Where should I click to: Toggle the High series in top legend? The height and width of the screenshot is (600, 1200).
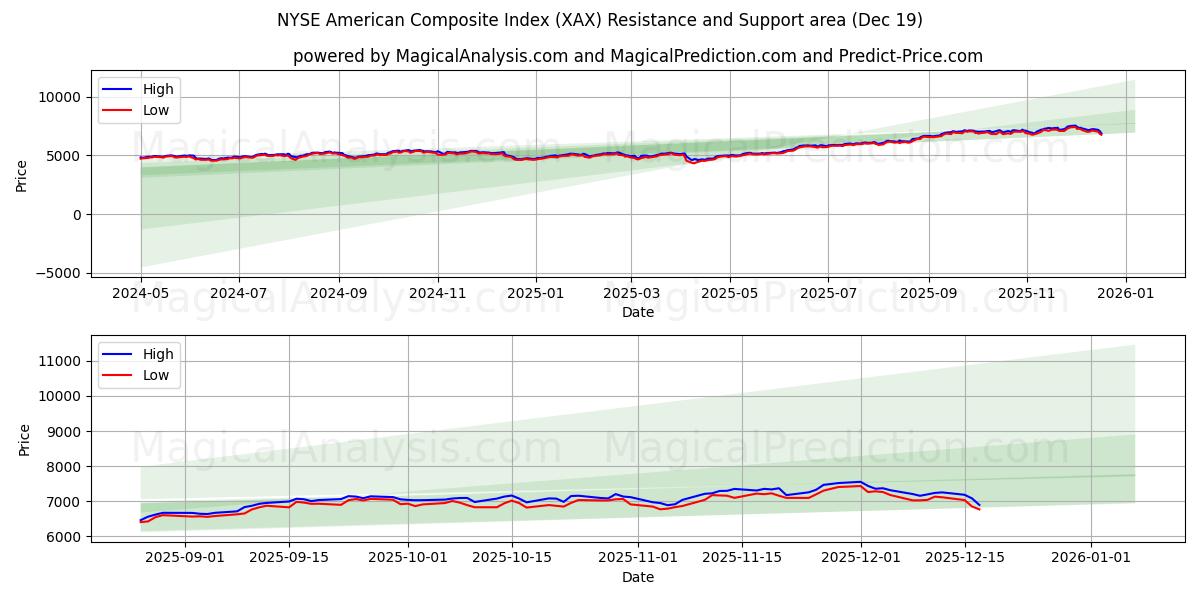click(x=158, y=89)
